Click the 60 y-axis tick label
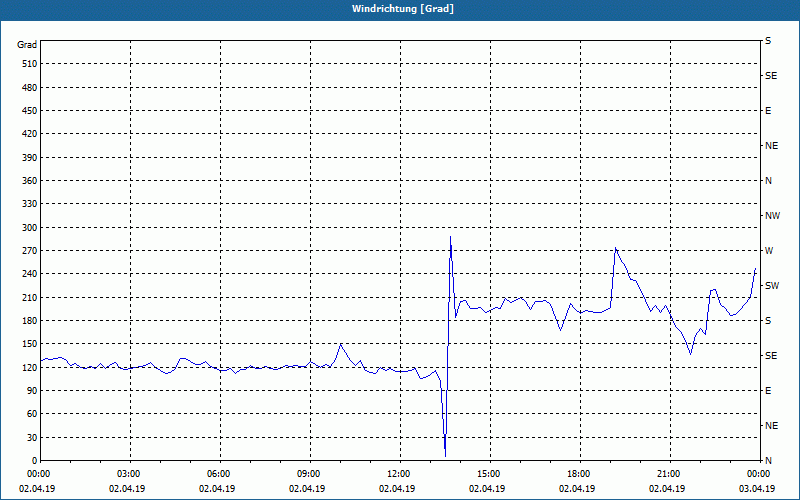This screenshot has width=800, height=500. coord(32,414)
